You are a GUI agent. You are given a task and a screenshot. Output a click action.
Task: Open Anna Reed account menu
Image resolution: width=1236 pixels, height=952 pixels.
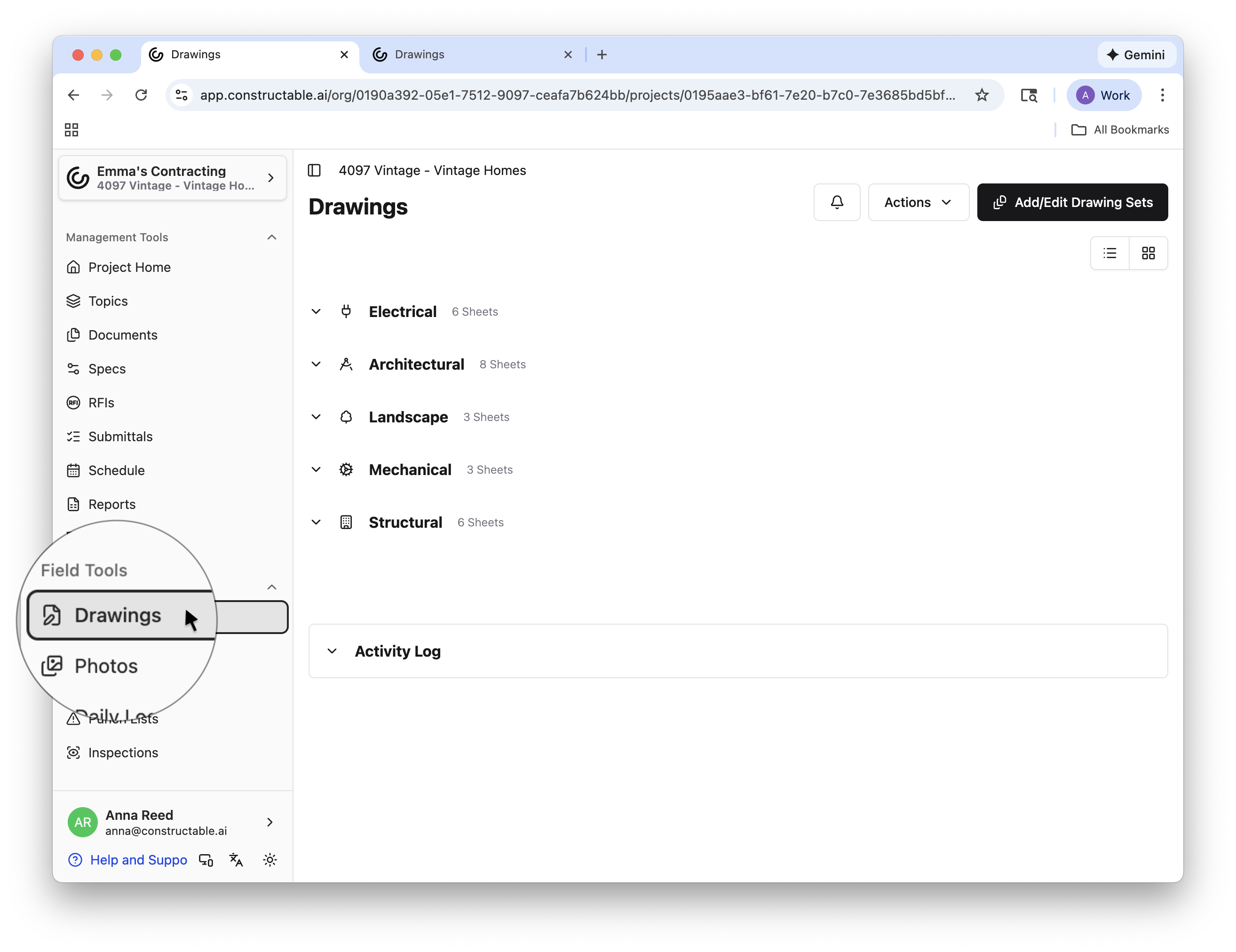click(173, 822)
